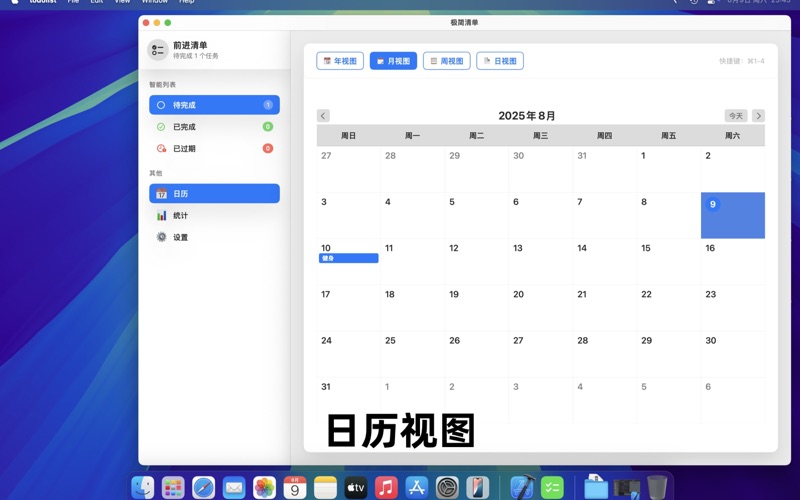Open the 健身 event on August 10
Screen dimensions: 800x500
[349, 258]
